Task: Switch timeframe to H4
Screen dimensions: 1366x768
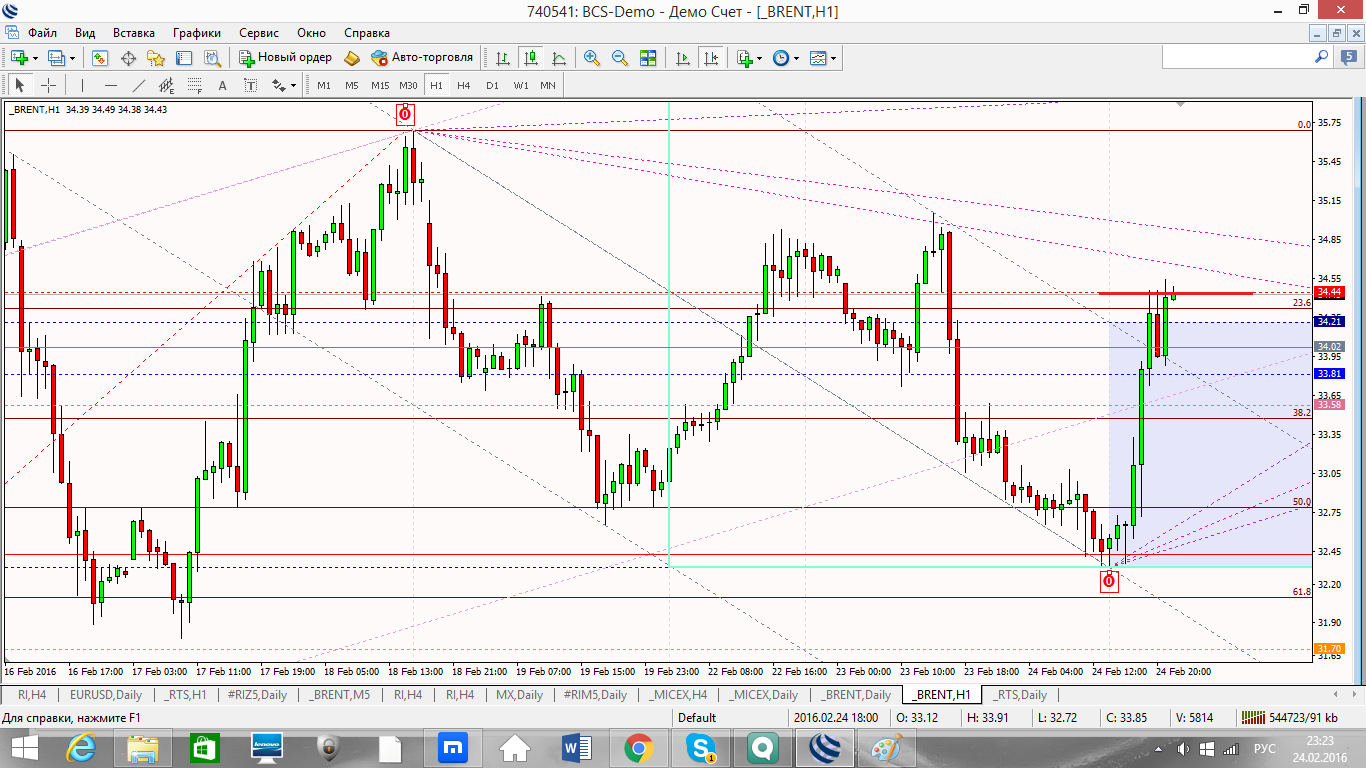Action: [464, 85]
